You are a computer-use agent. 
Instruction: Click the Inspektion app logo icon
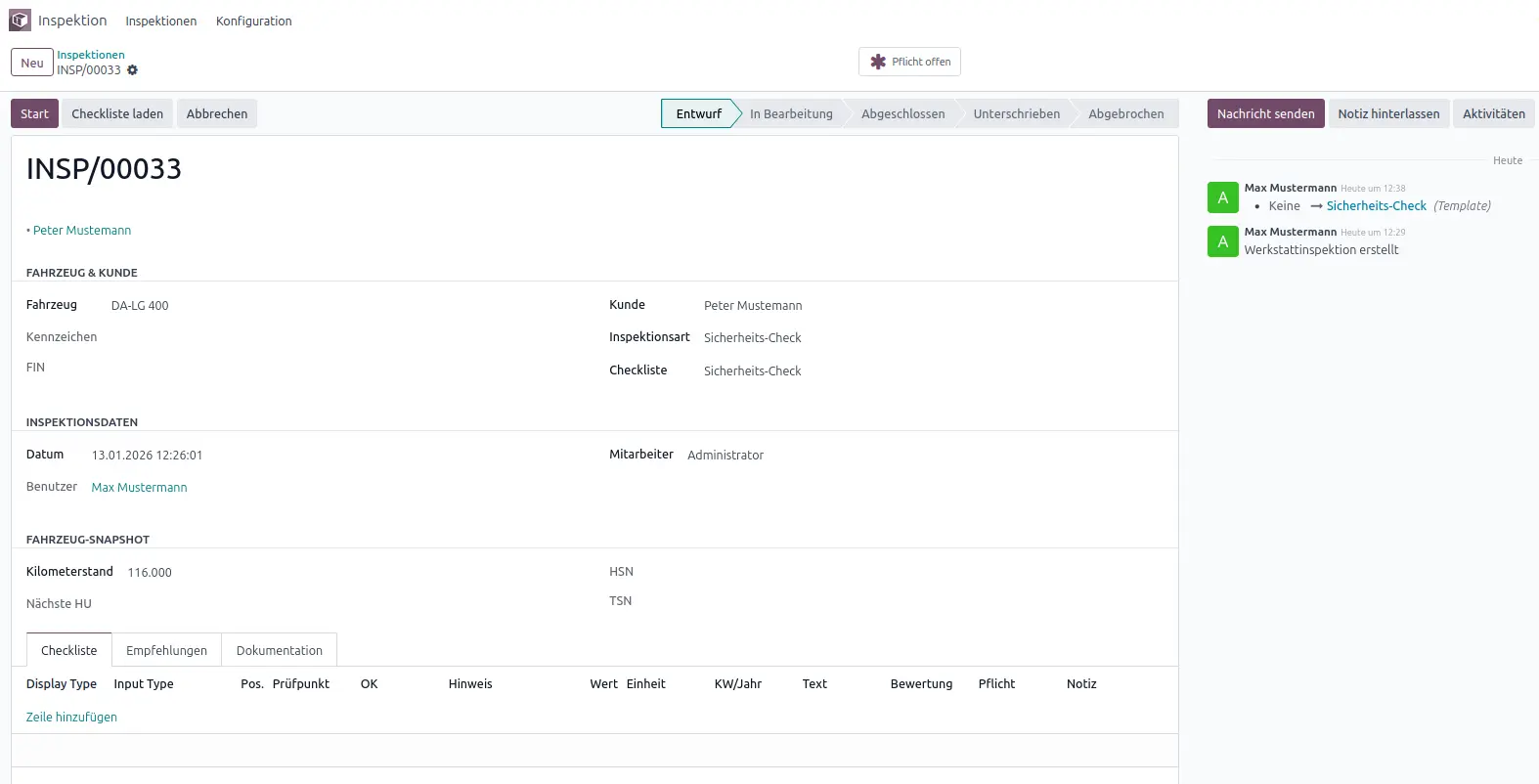coord(20,21)
